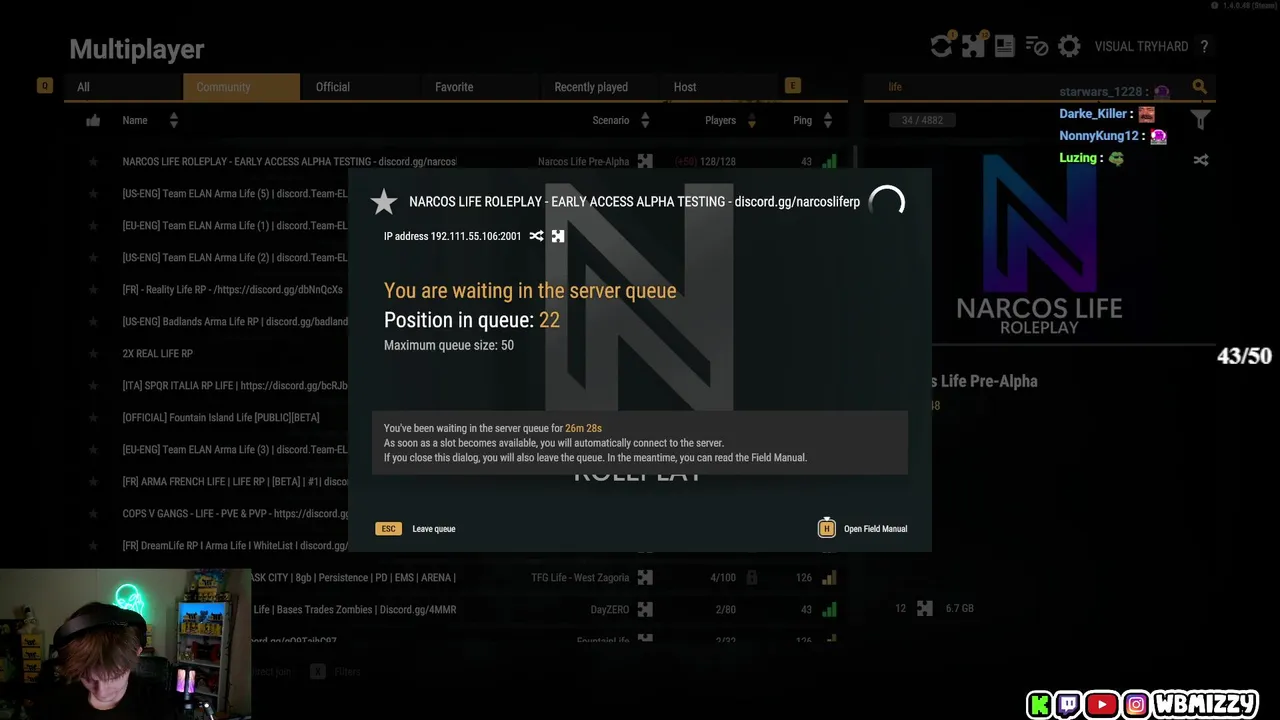Toggle favorite star for Team ELAN Arma Life (2)
The image size is (1280, 720).
pos(93,257)
